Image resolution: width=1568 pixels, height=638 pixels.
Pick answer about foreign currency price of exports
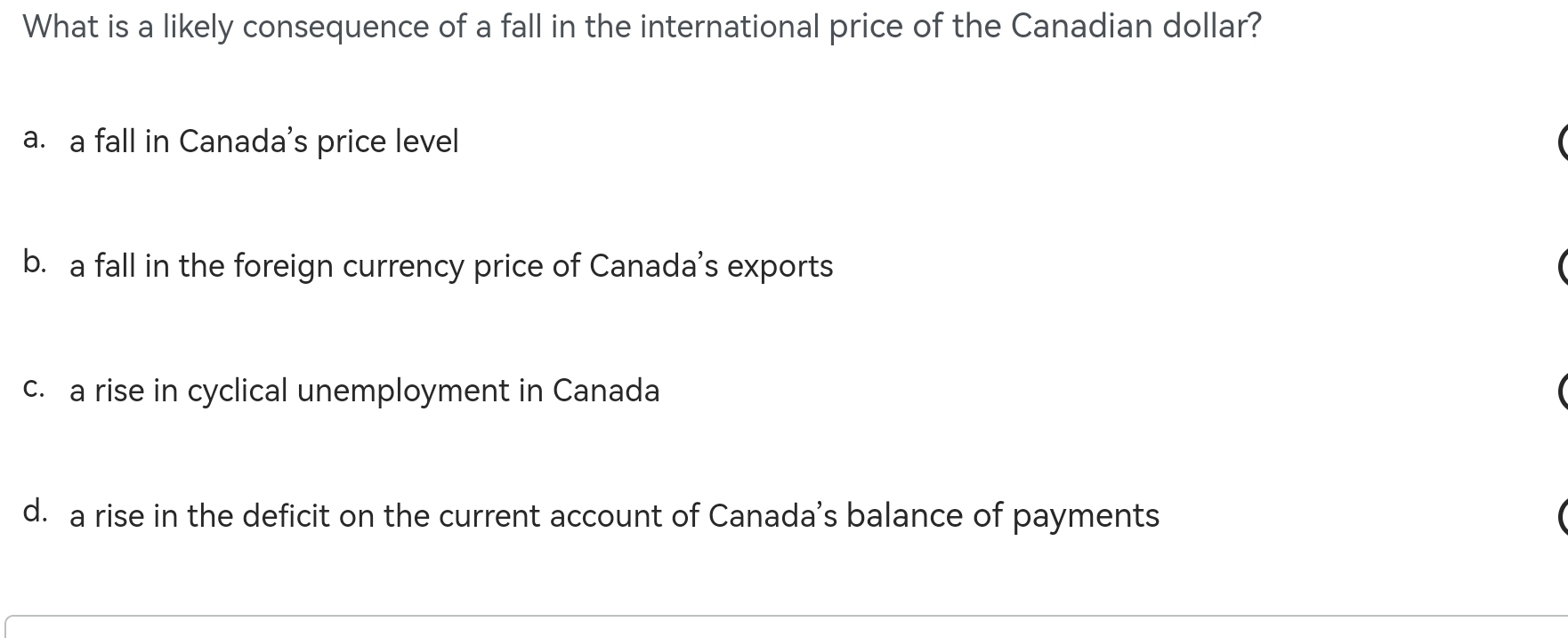451,266
